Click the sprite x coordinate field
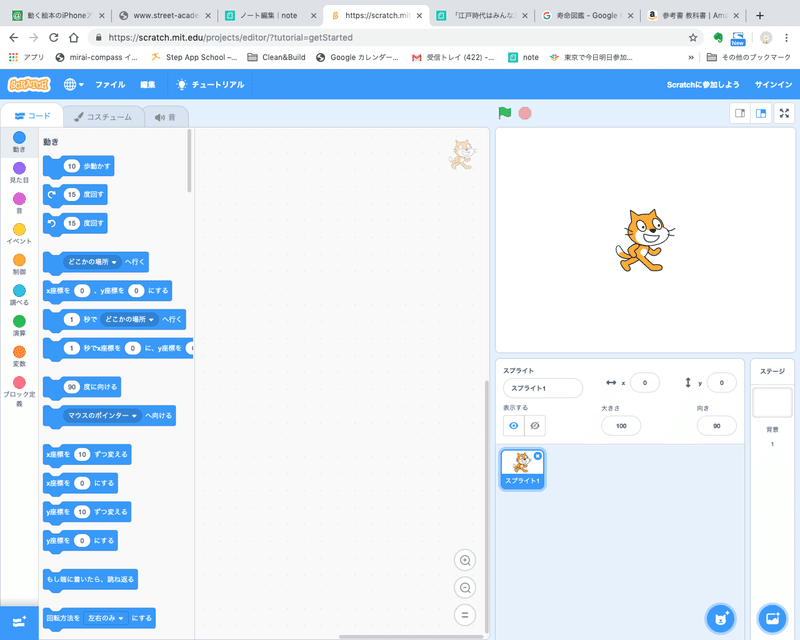This screenshot has width=800, height=640. 645,383
